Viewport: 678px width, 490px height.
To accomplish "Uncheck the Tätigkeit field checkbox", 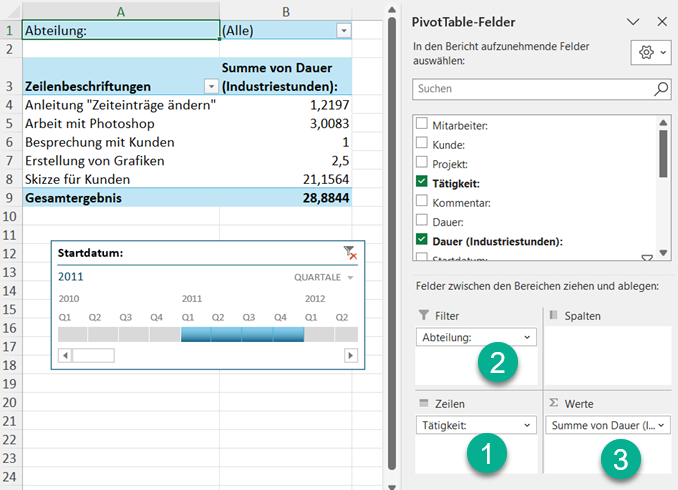I will (422, 183).
